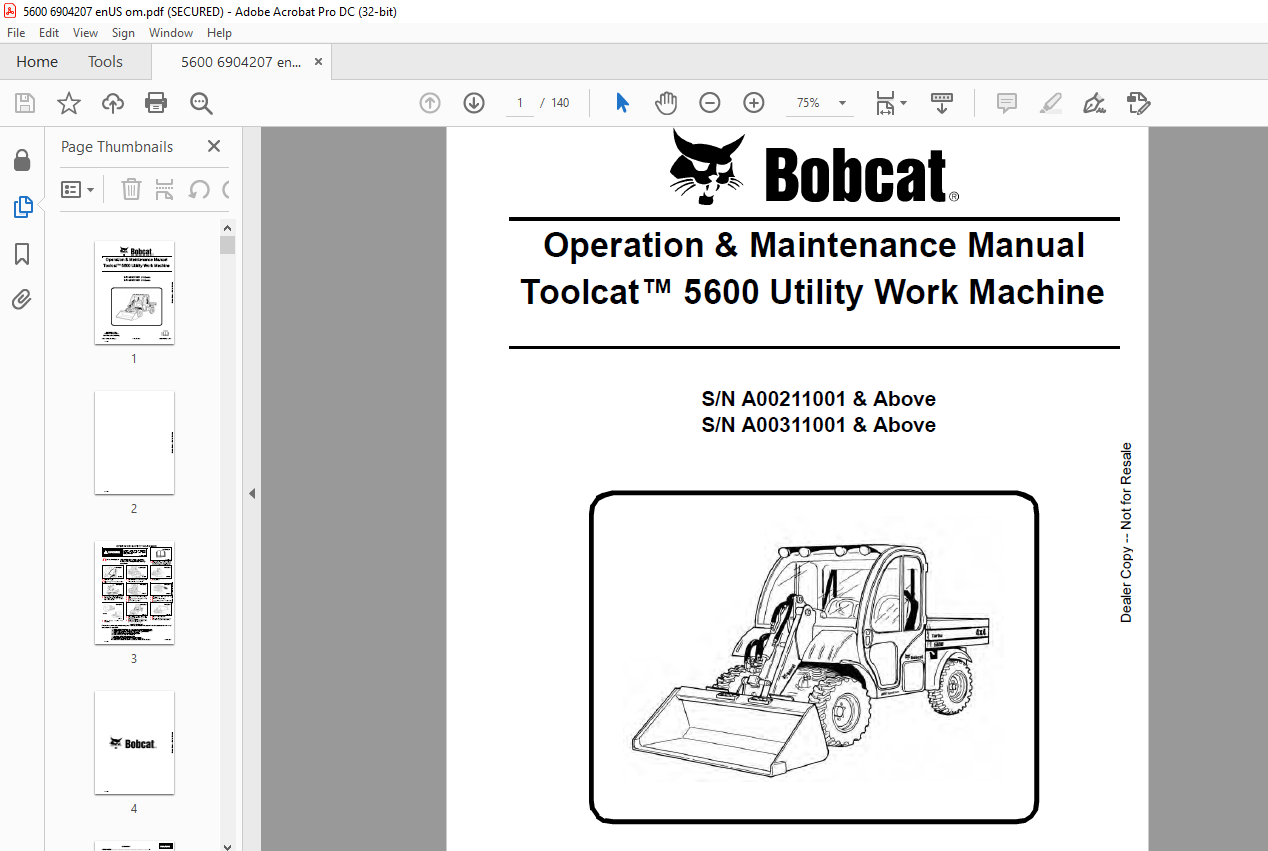Open the Find text magnifier tool
1268x851 pixels.
[201, 103]
